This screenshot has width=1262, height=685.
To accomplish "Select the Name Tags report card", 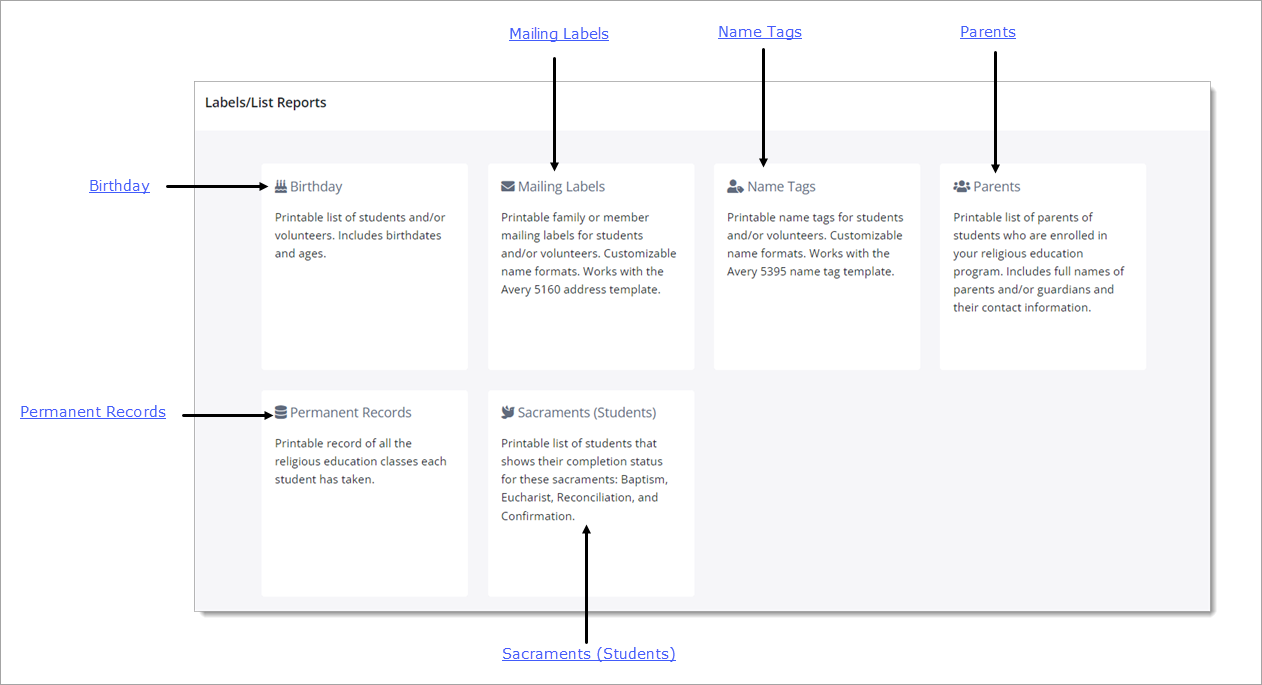I will pyautogui.click(x=816, y=266).
